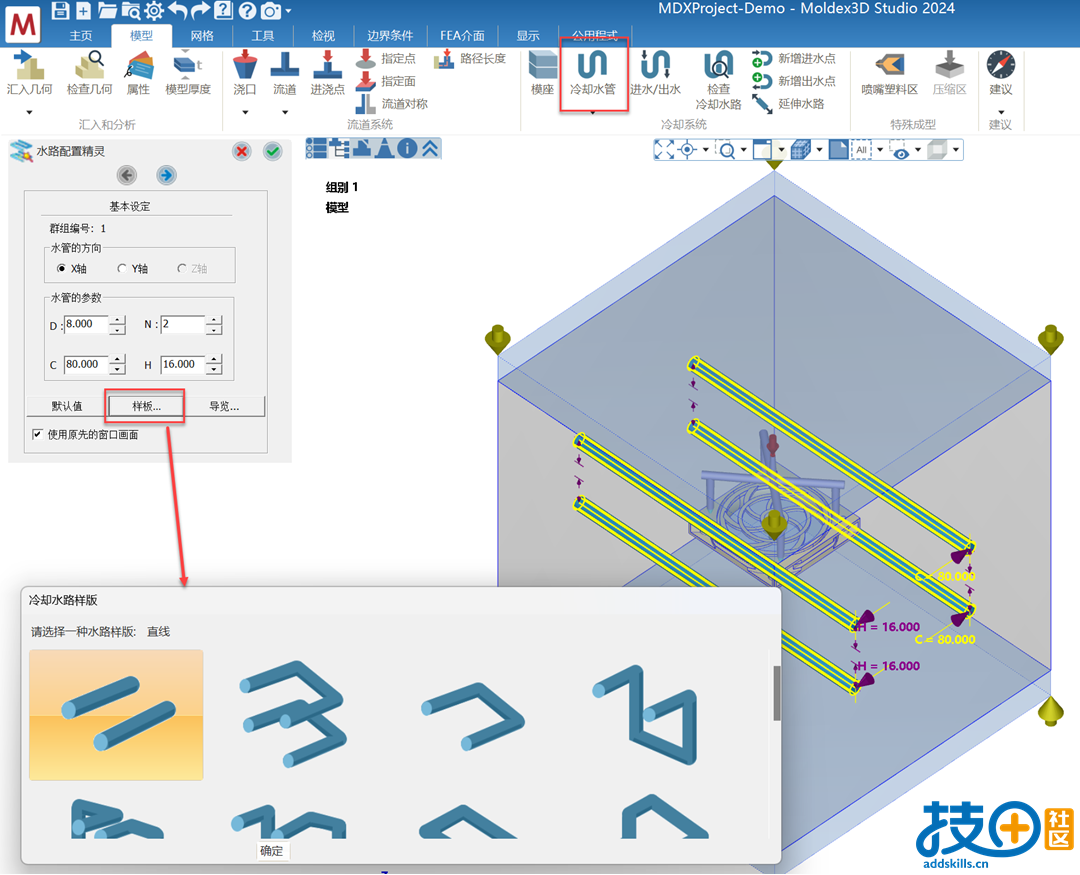
Task: Select the X轴 pipe direction radio button
Action: pyautogui.click(x=61, y=269)
